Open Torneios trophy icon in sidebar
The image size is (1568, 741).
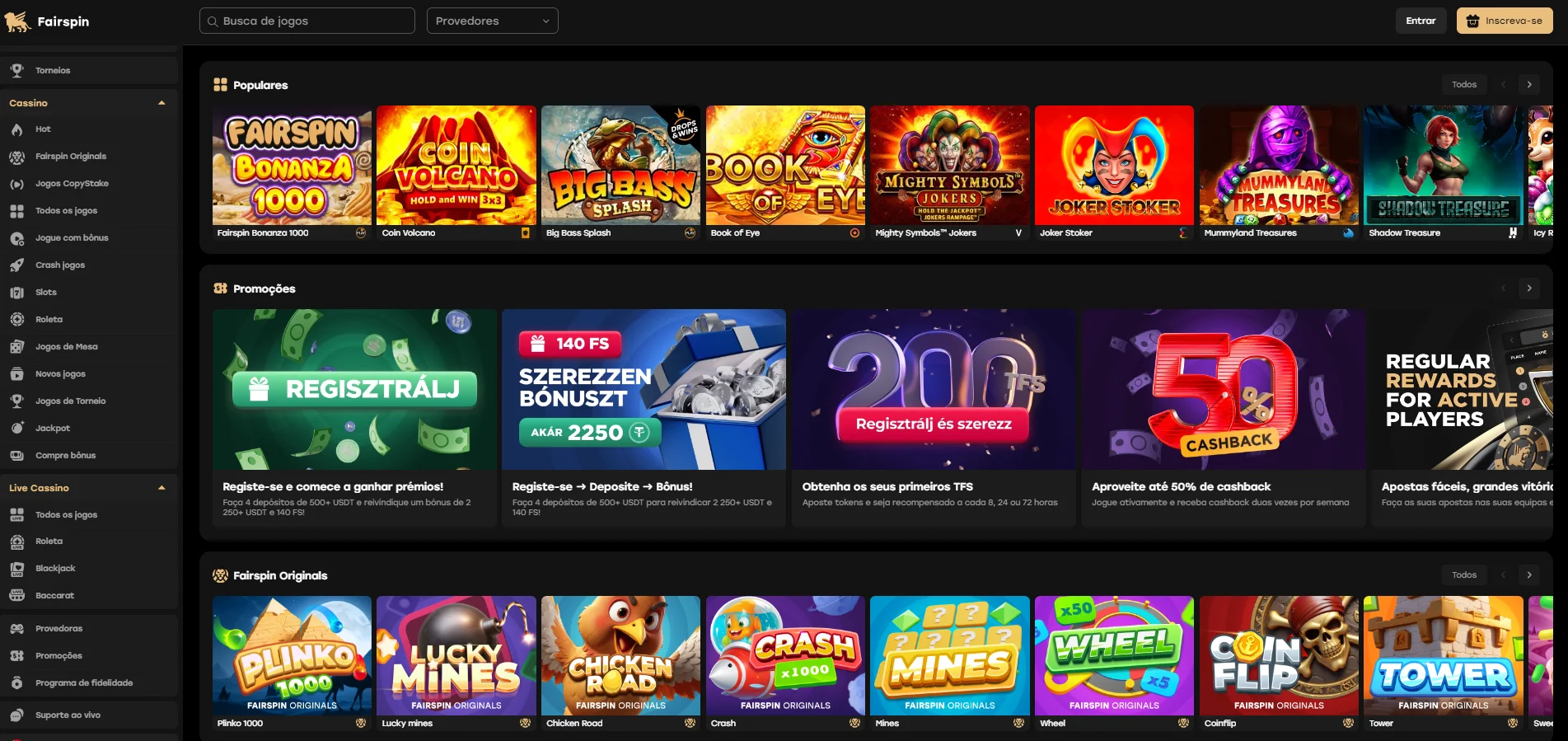[x=16, y=71]
